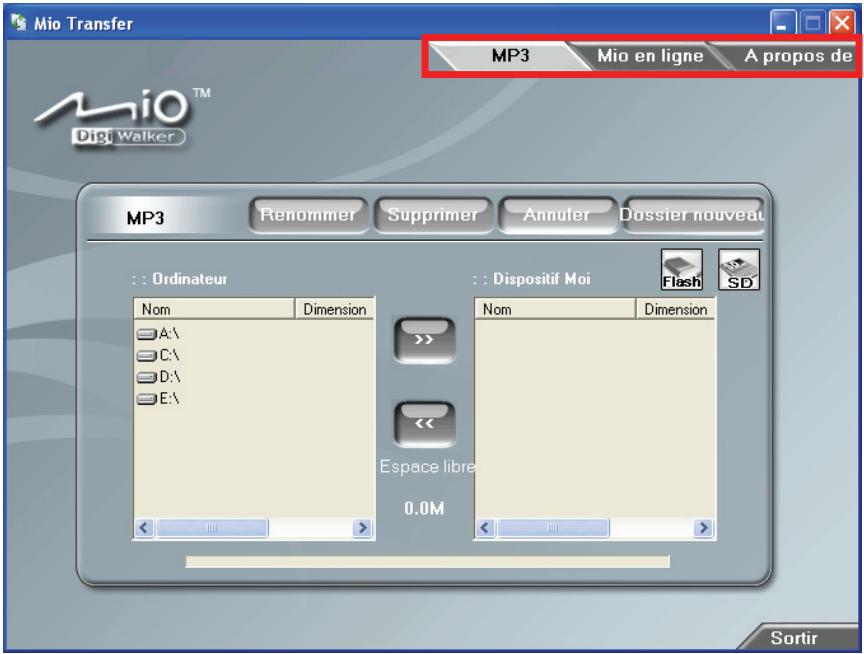Click the transfer progress bar

tap(428, 562)
